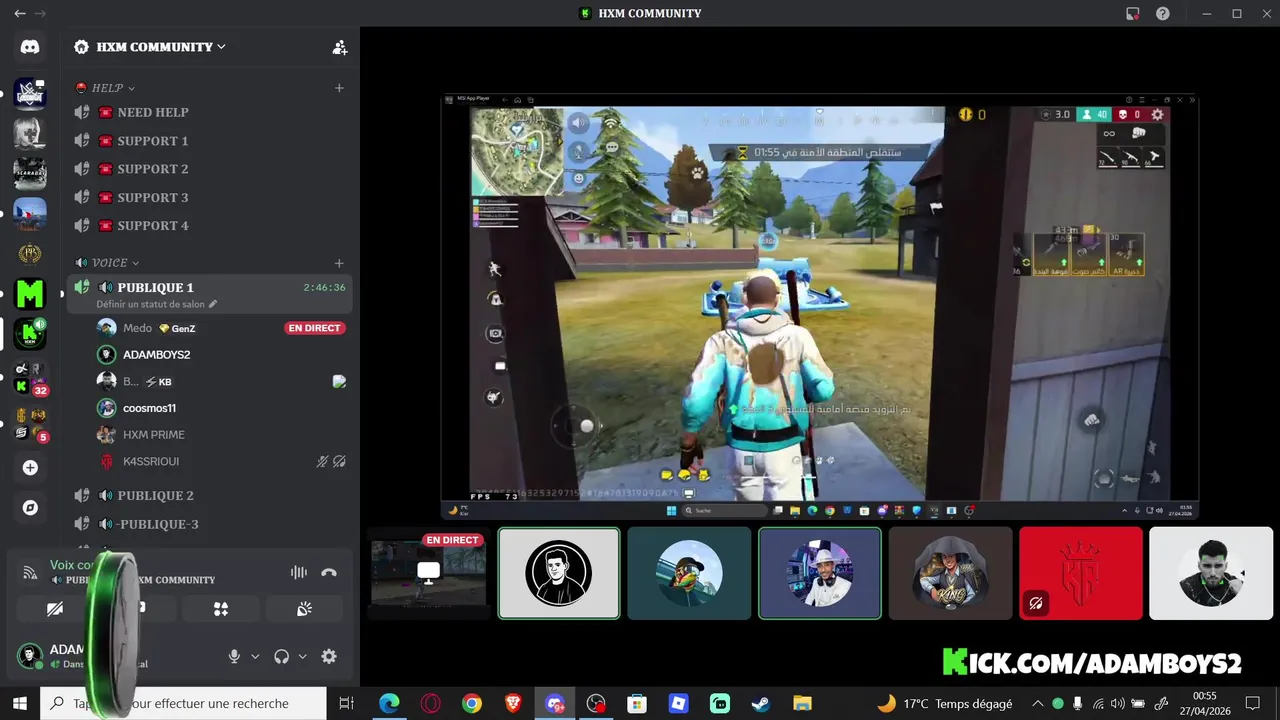Select the HXM server icon in sidebar
The width and height of the screenshot is (1280, 720).
[30, 334]
